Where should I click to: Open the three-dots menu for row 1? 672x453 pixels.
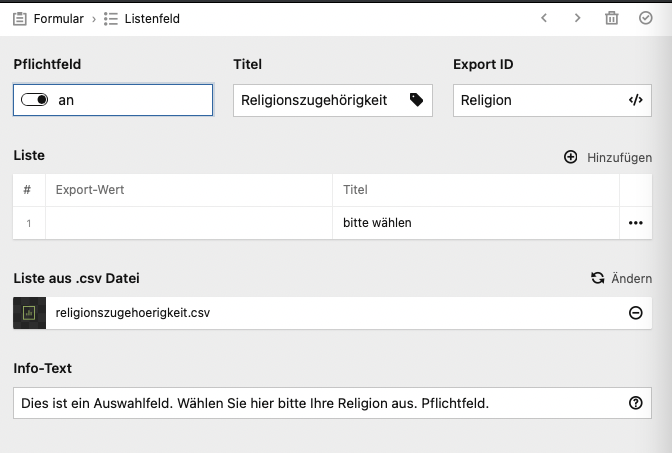coord(635,223)
